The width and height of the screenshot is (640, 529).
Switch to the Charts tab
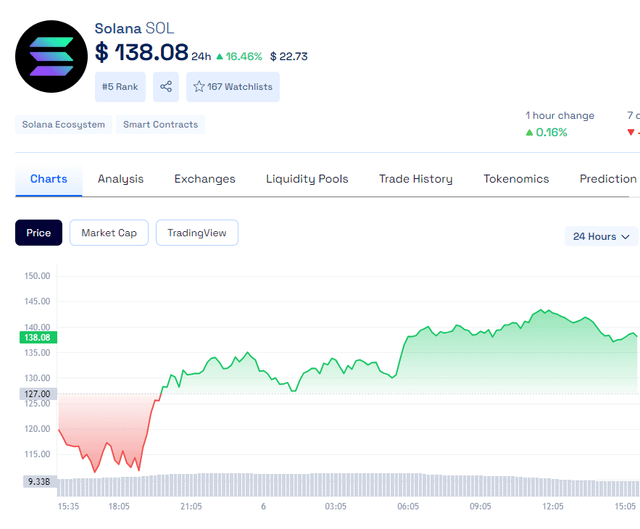[49, 179]
